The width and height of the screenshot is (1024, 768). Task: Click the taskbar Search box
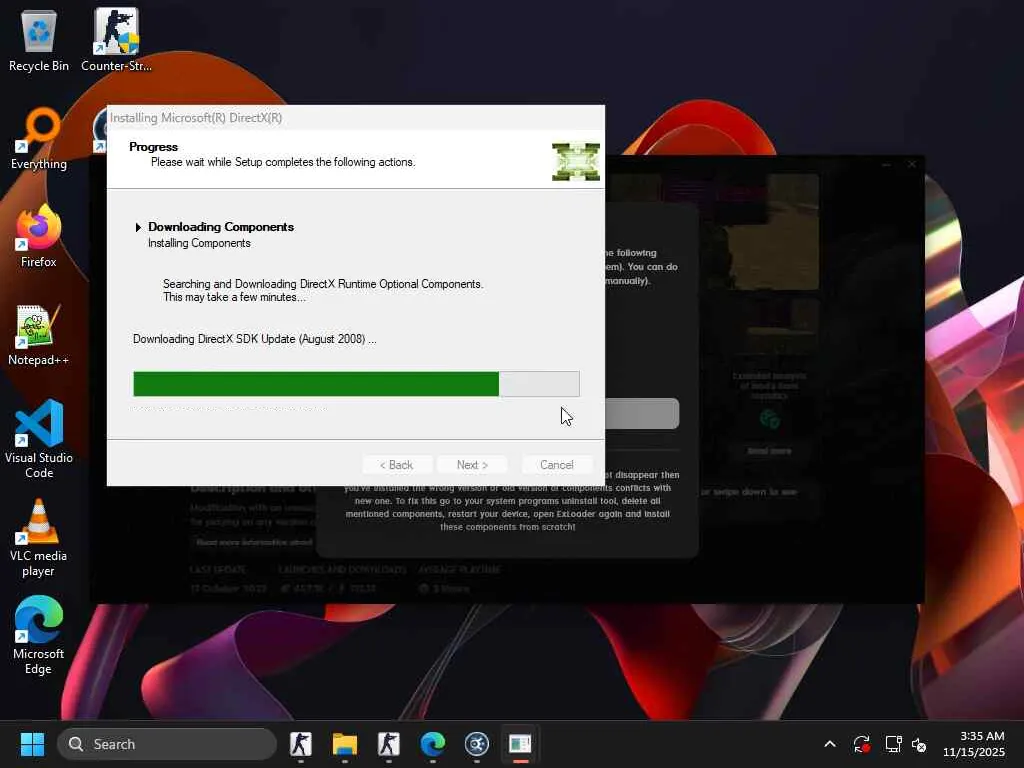point(167,744)
